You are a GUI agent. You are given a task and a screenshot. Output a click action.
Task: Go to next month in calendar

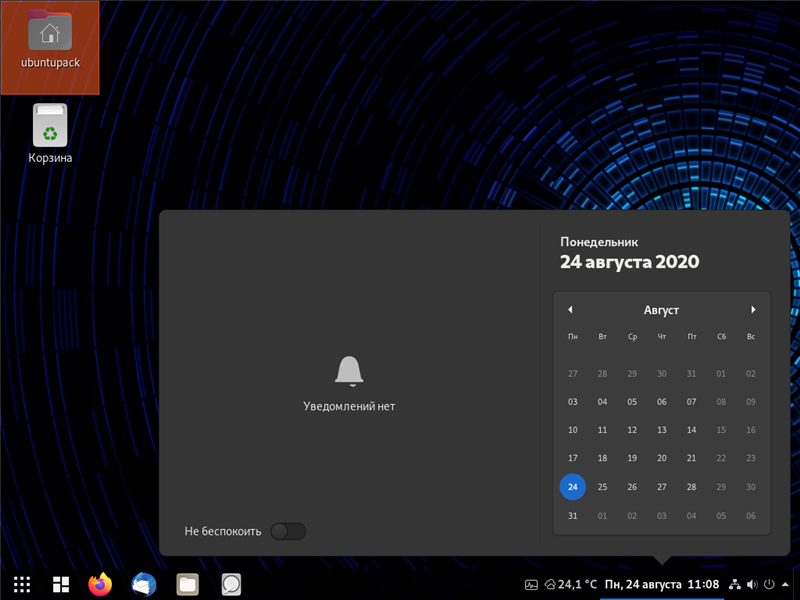tap(753, 310)
